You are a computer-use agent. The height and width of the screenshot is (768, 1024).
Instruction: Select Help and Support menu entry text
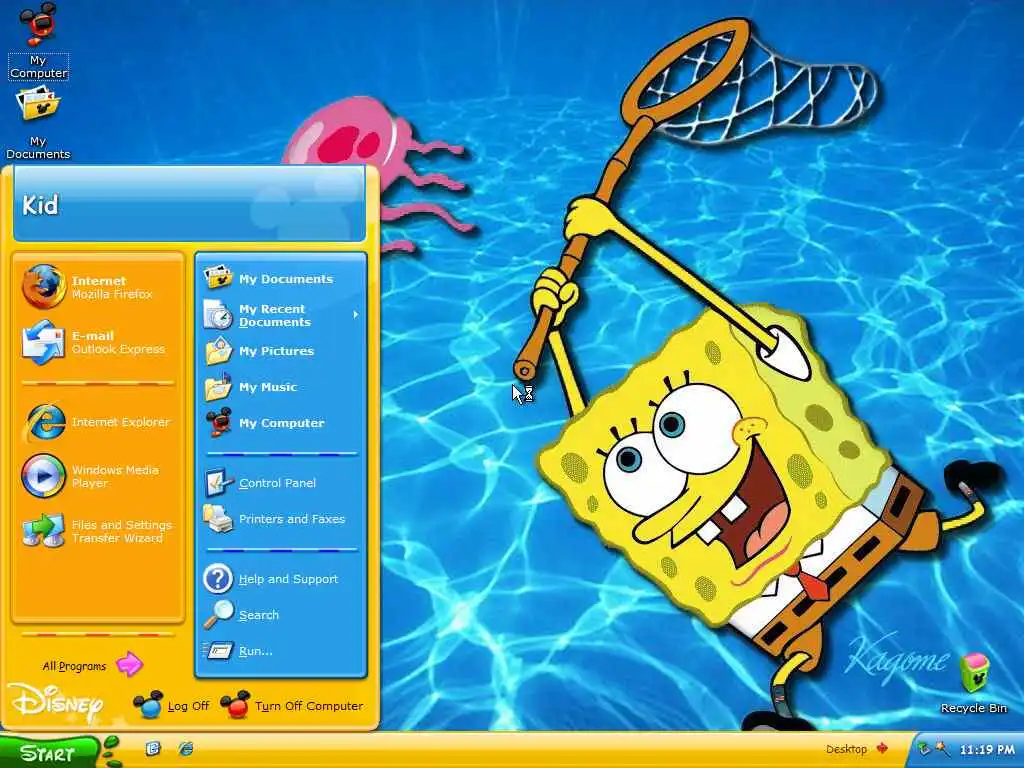click(x=288, y=579)
